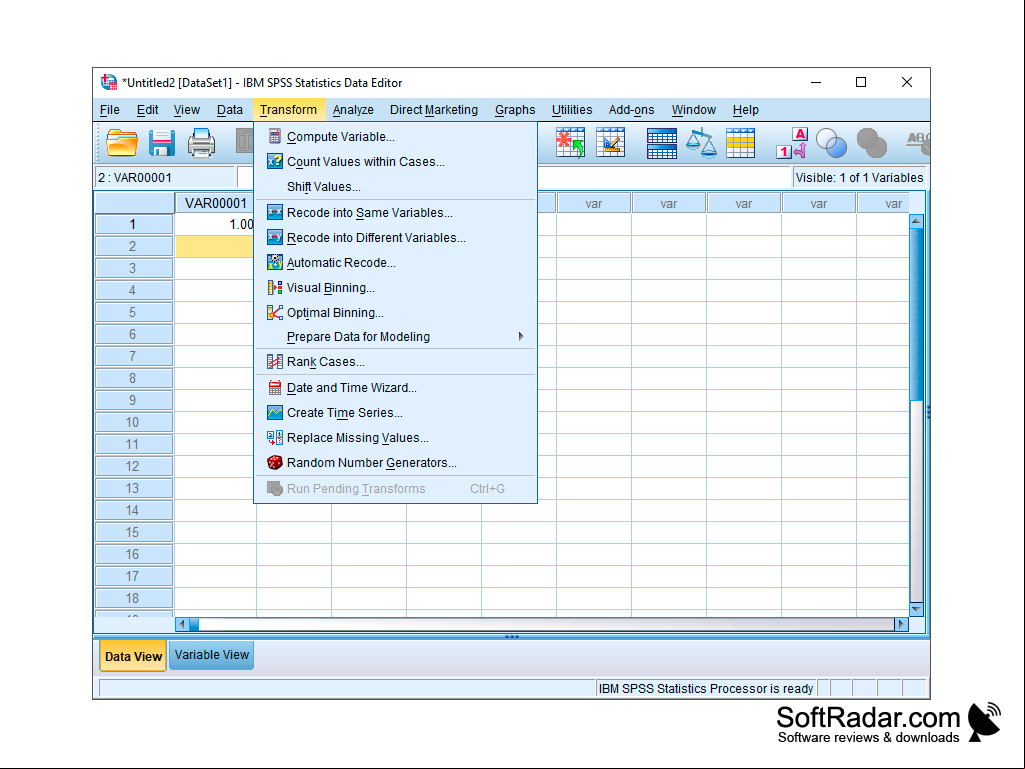Print using the printer toolbar icon
1025x769 pixels.
[x=201, y=143]
